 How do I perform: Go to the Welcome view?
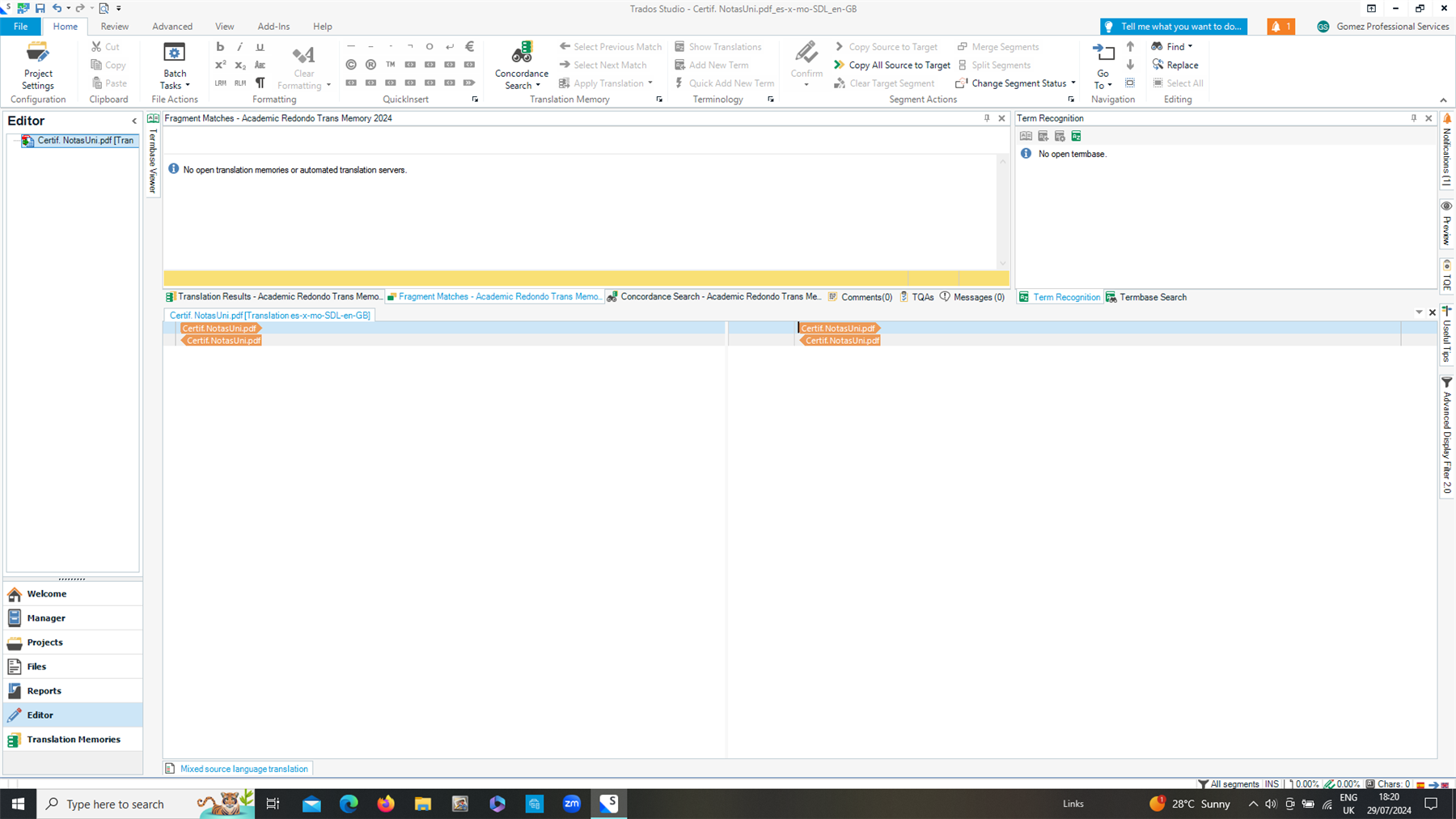(73, 594)
